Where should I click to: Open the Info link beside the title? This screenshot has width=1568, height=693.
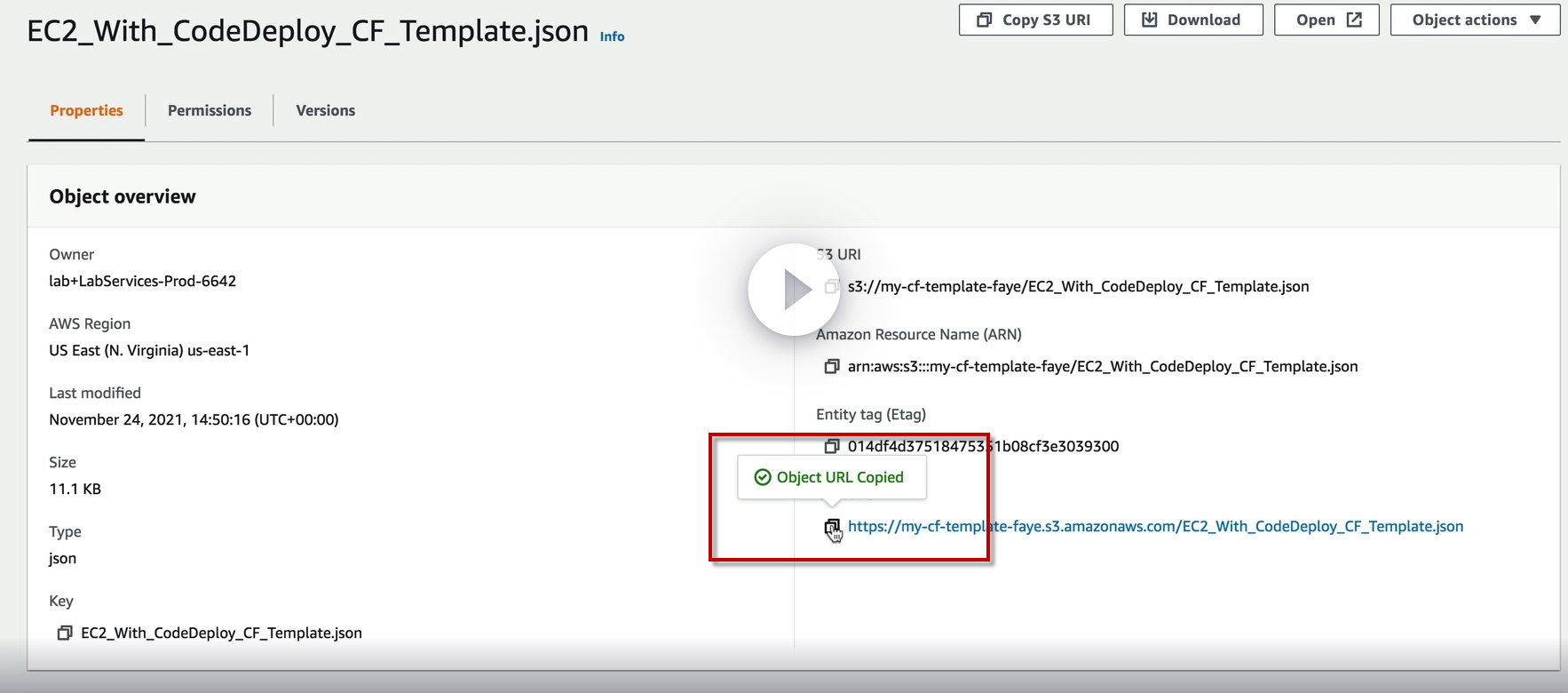612,36
